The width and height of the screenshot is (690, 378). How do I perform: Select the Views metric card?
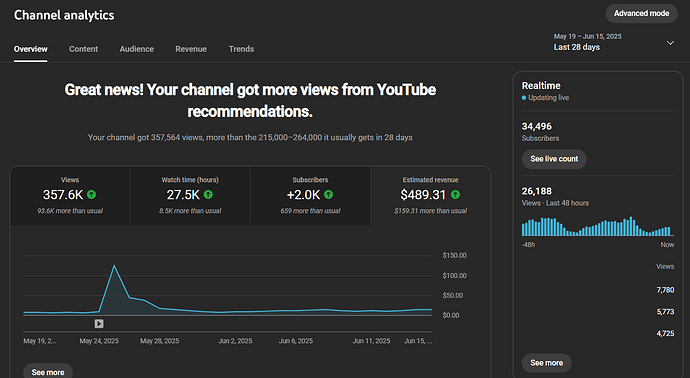pyautogui.click(x=70, y=196)
